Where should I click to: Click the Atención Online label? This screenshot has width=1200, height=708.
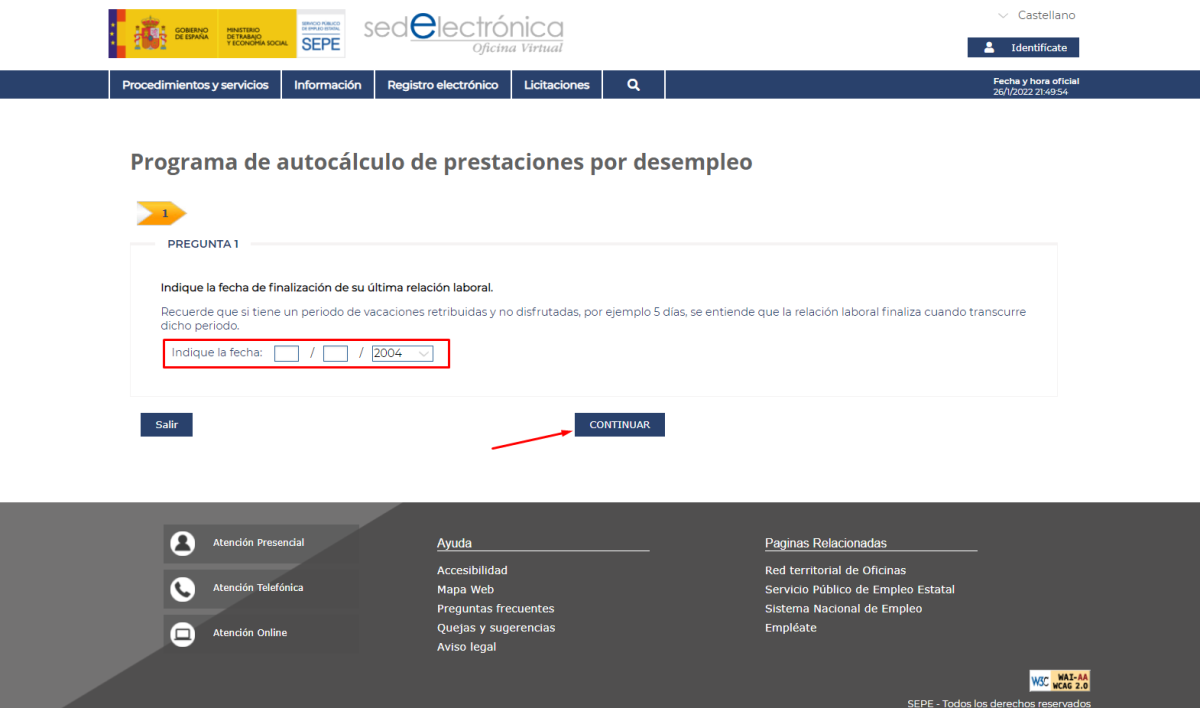pyautogui.click(x=250, y=633)
